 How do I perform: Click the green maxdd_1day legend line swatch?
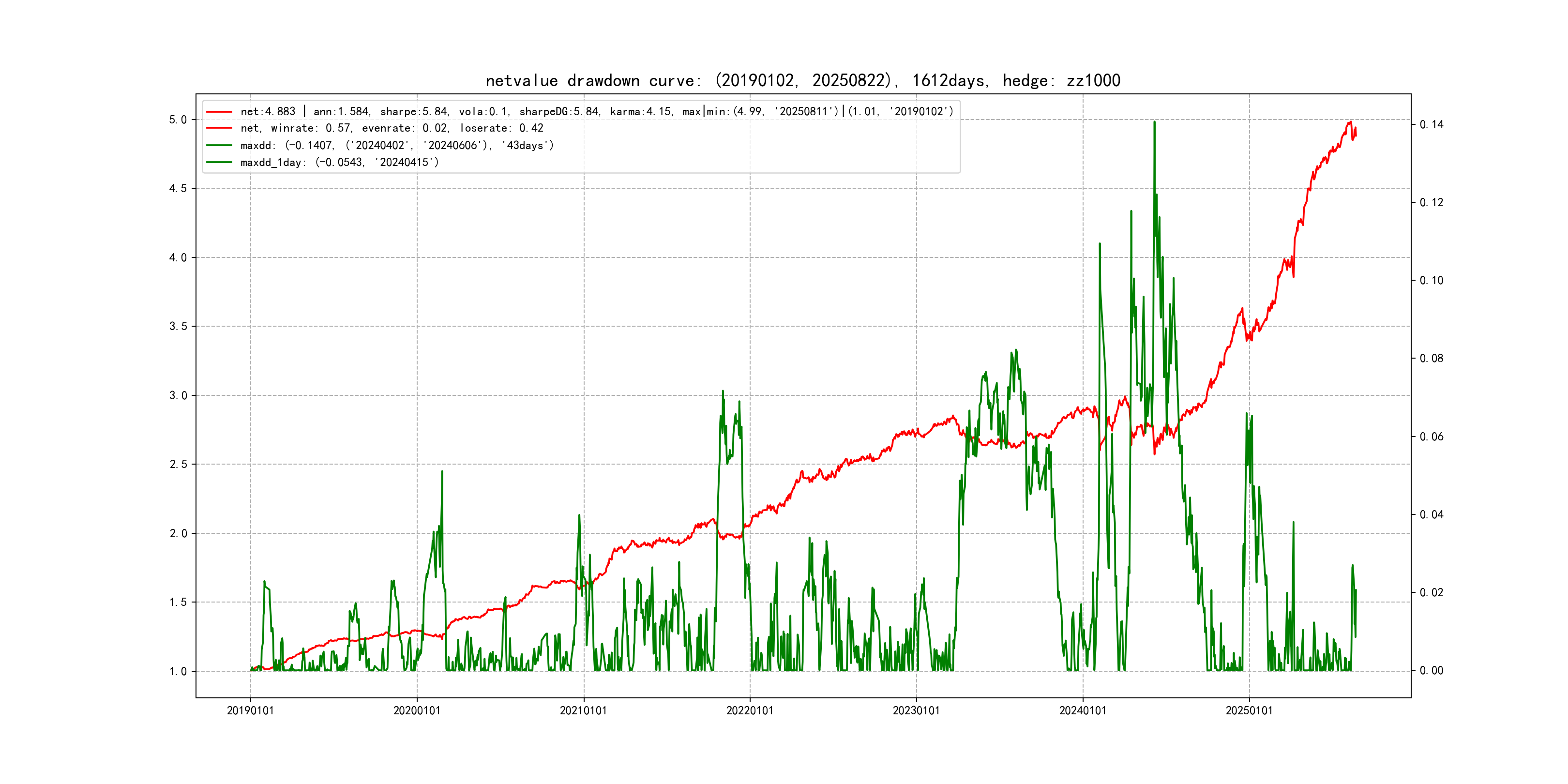219,163
